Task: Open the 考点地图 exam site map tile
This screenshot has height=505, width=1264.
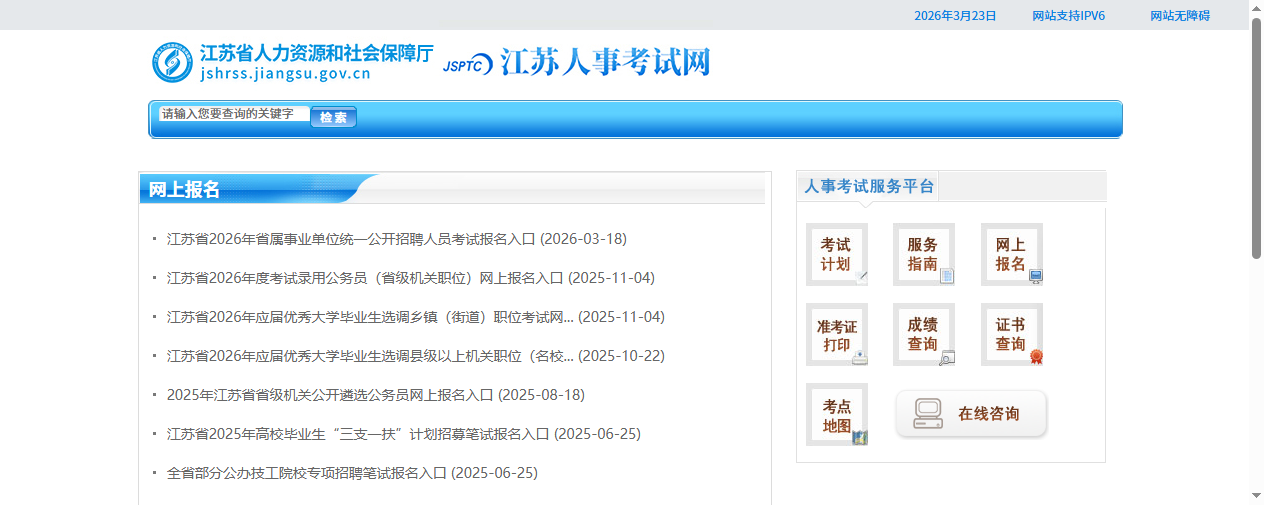Action: click(x=837, y=414)
